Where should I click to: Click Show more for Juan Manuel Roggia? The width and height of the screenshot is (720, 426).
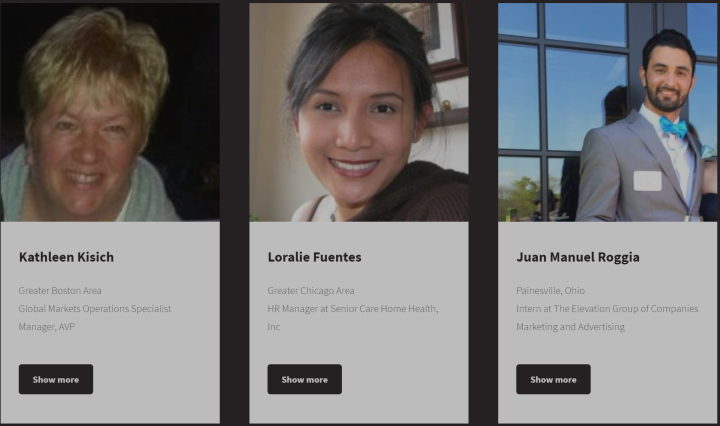pyautogui.click(x=553, y=379)
